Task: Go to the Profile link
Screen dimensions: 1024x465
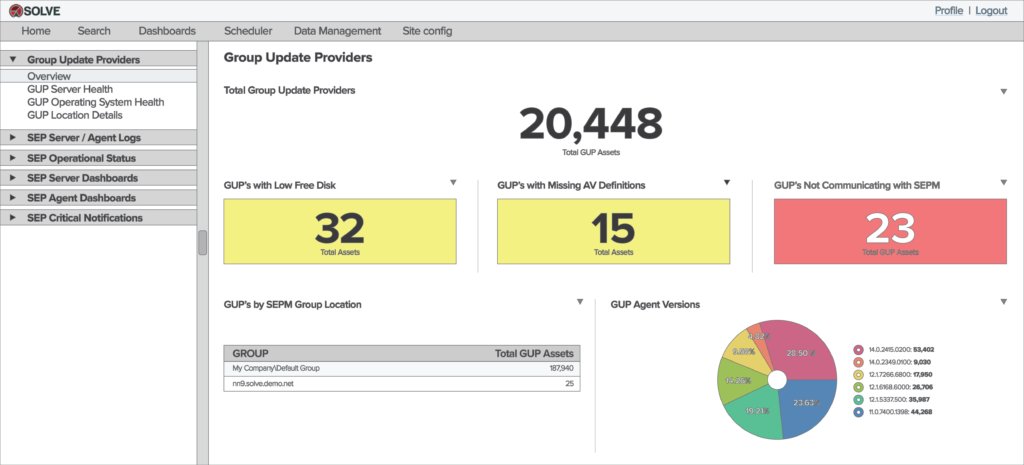Action: pos(949,10)
